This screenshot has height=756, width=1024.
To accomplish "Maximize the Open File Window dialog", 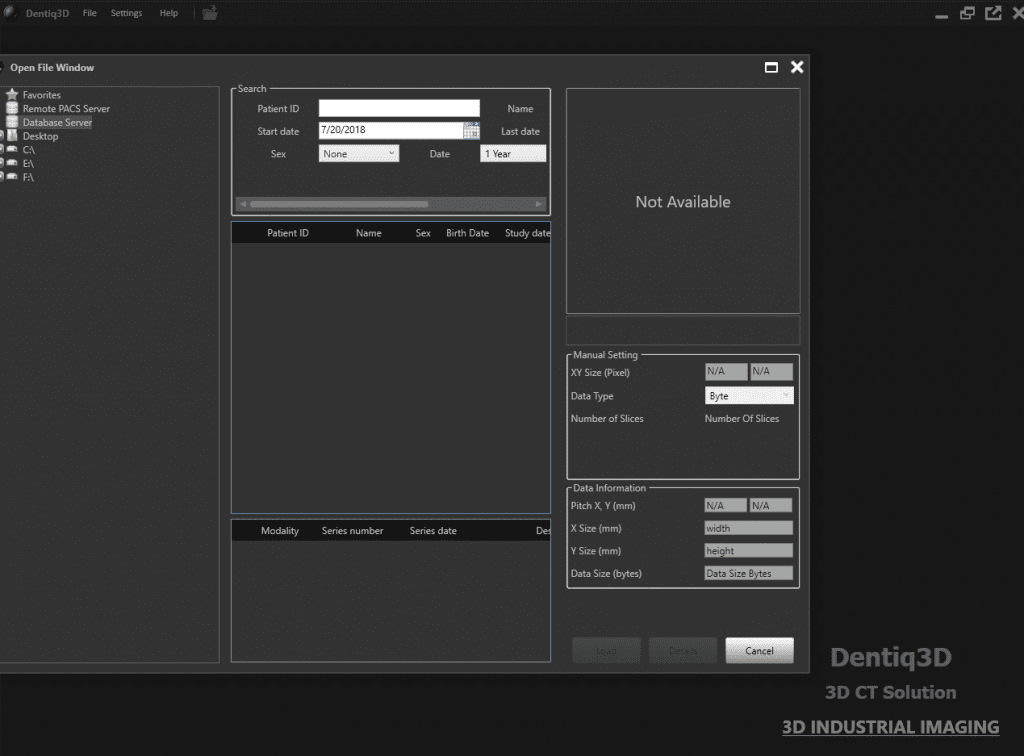I will point(771,67).
